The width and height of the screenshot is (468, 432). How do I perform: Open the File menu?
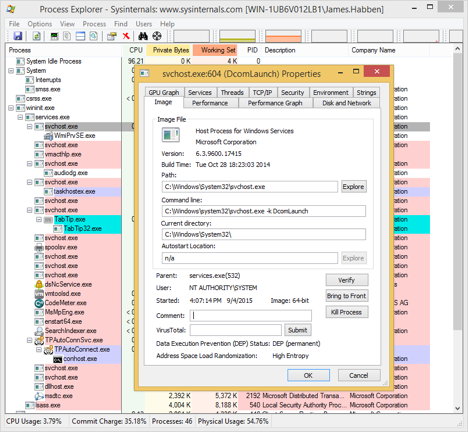[14, 24]
